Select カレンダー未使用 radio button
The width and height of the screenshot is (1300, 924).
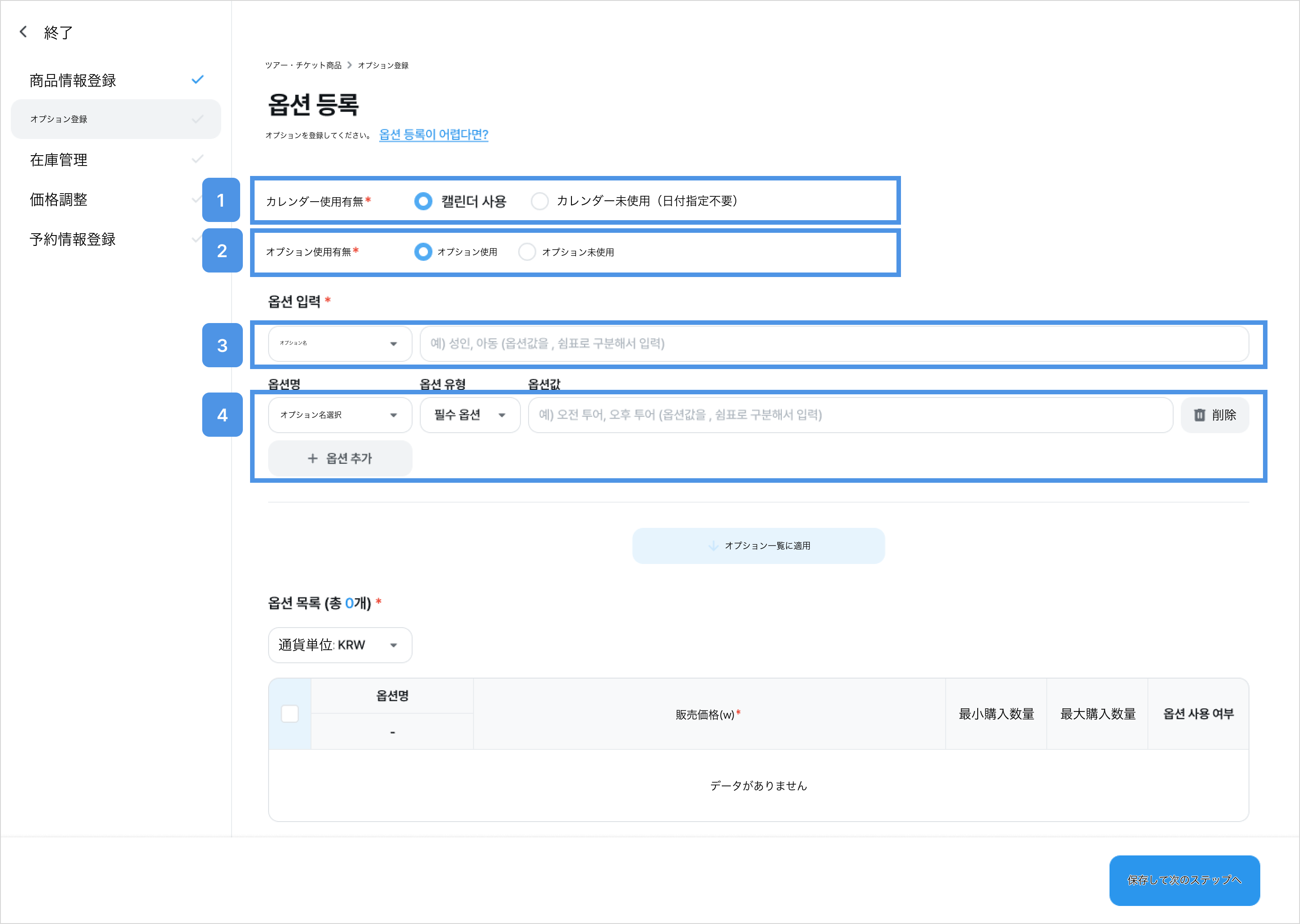pos(539,201)
